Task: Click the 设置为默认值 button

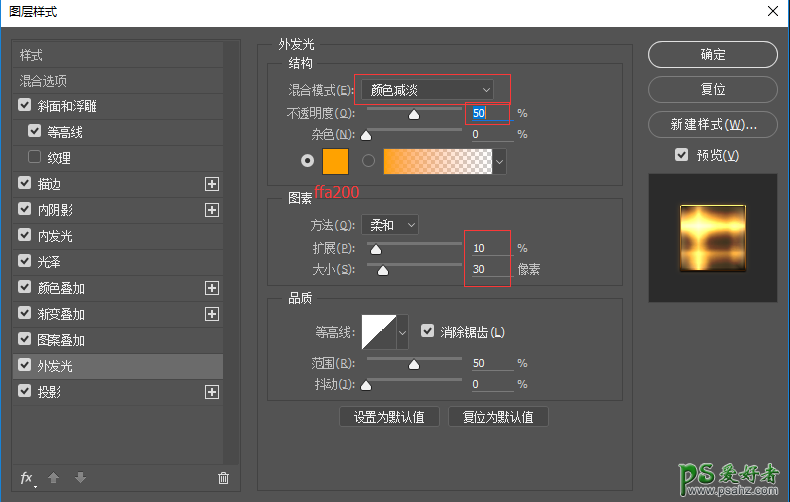Action: 389,417
